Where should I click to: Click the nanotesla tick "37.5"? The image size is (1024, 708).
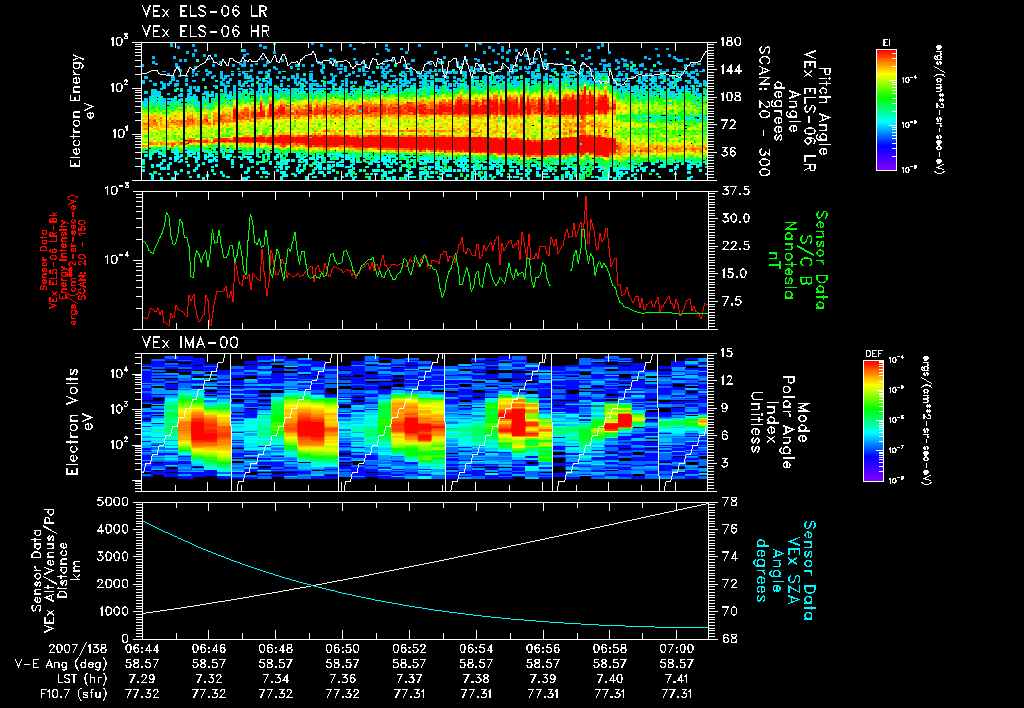point(735,191)
